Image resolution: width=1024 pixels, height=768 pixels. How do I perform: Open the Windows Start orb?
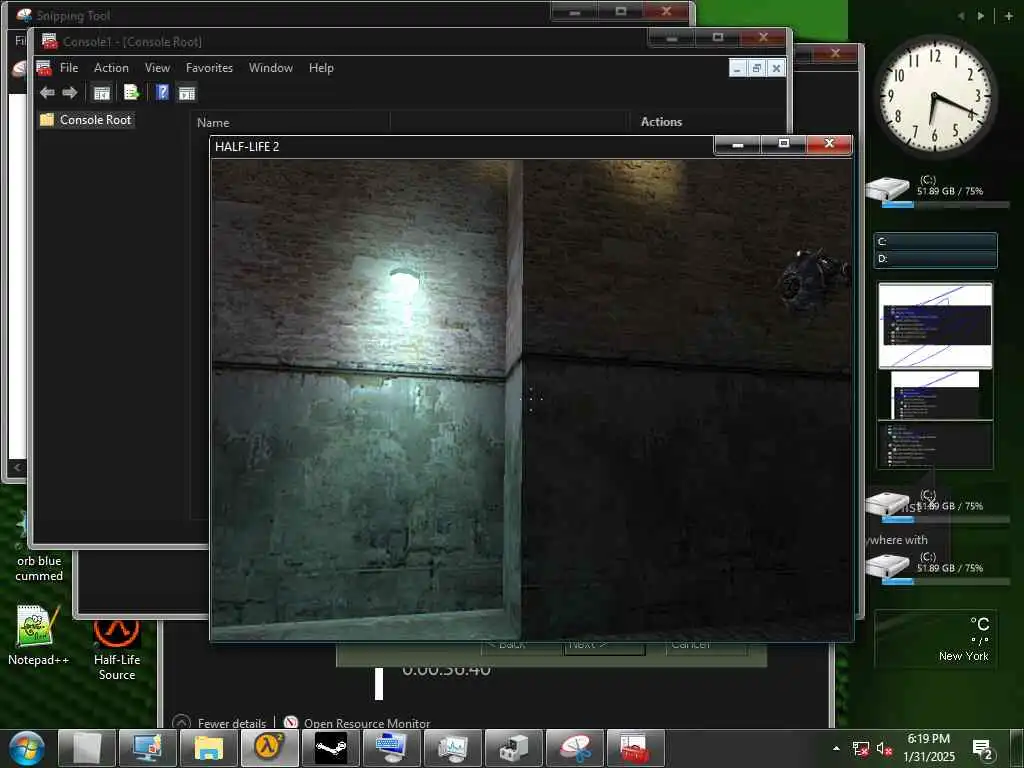(x=26, y=748)
